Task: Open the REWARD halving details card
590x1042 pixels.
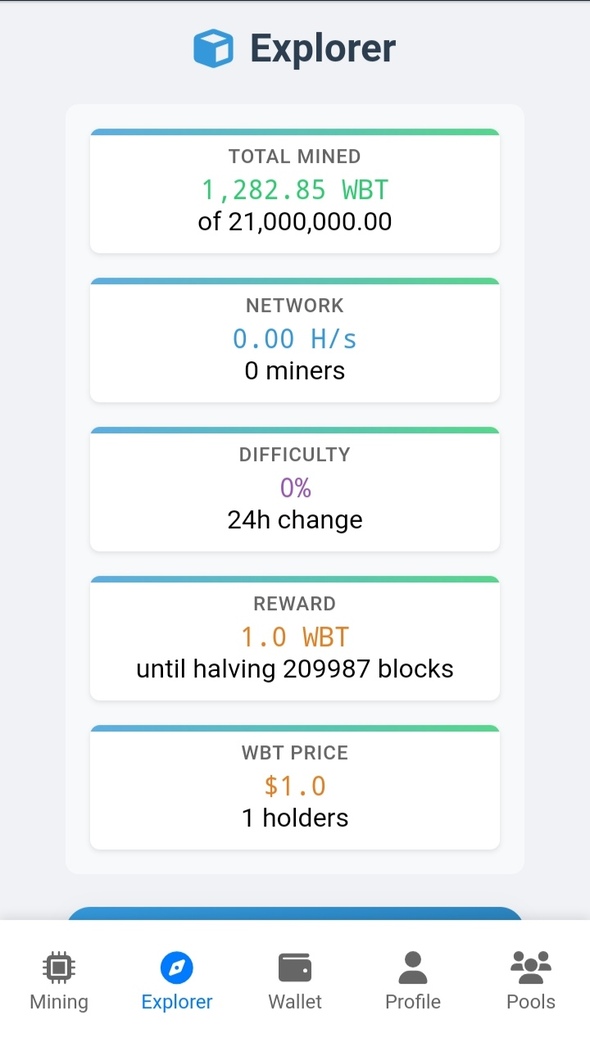Action: coord(295,637)
